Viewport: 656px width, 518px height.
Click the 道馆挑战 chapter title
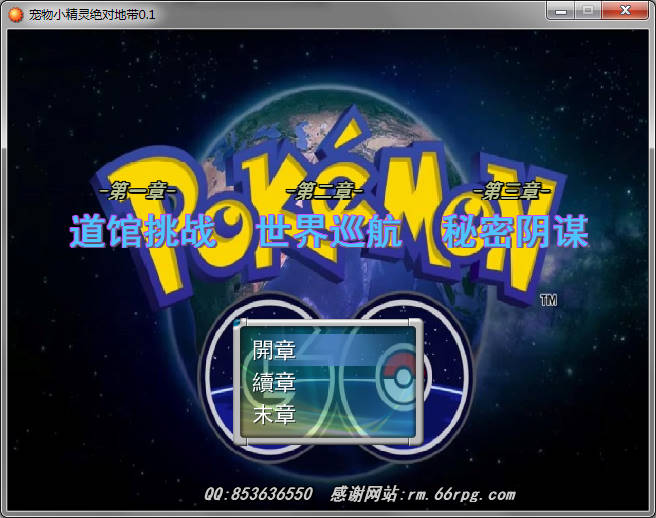(143, 231)
